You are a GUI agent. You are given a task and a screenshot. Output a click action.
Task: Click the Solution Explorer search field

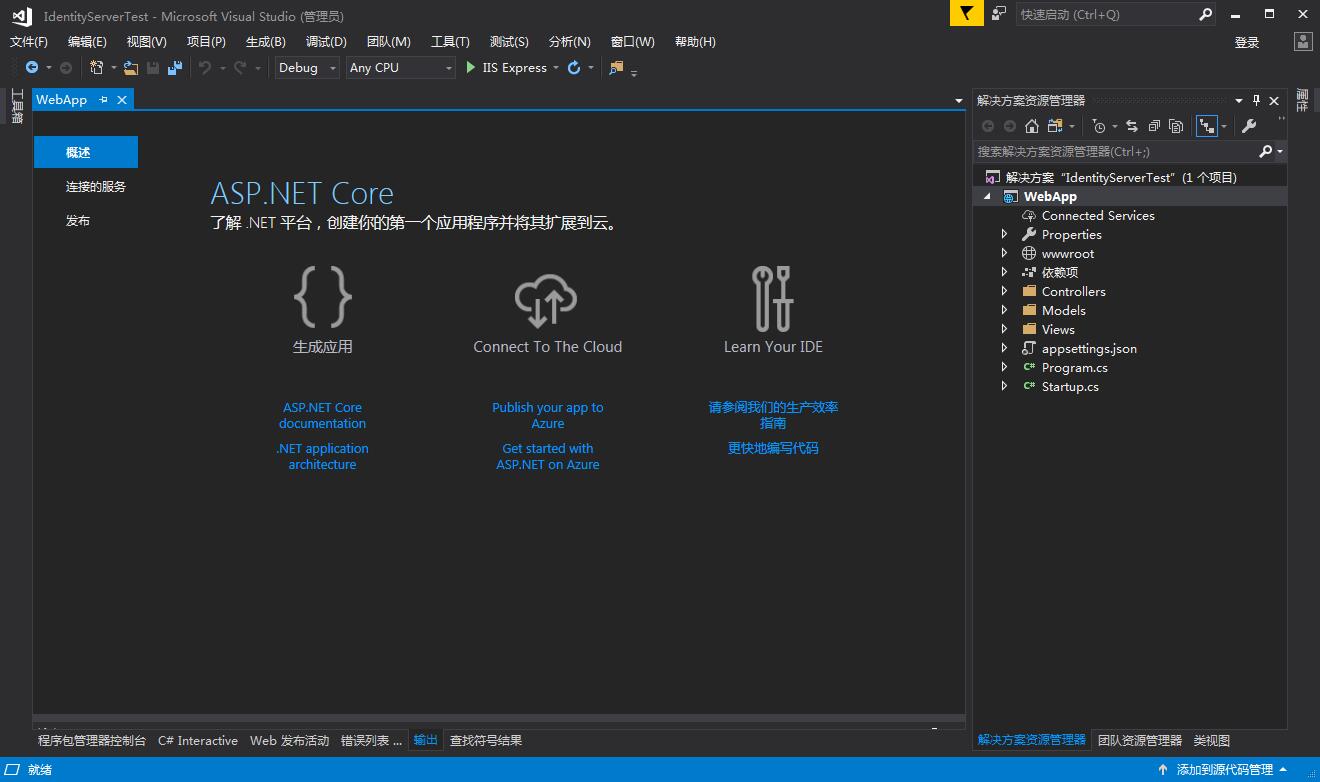(1114, 152)
